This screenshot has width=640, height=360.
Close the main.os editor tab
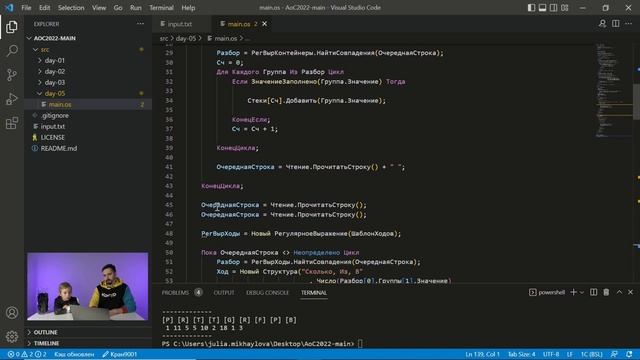click(264, 24)
